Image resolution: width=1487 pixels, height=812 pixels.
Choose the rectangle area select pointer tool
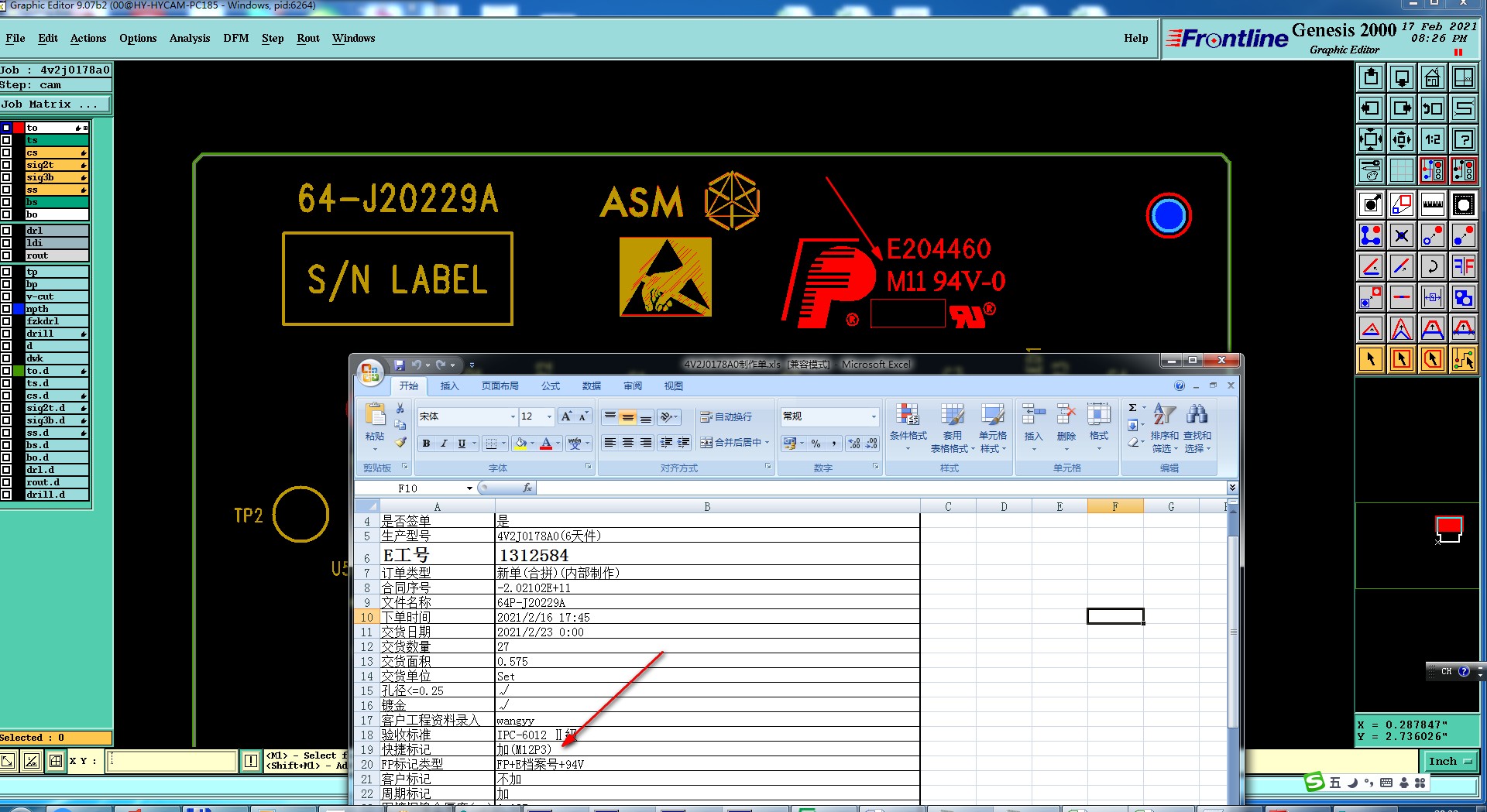coord(1401,359)
